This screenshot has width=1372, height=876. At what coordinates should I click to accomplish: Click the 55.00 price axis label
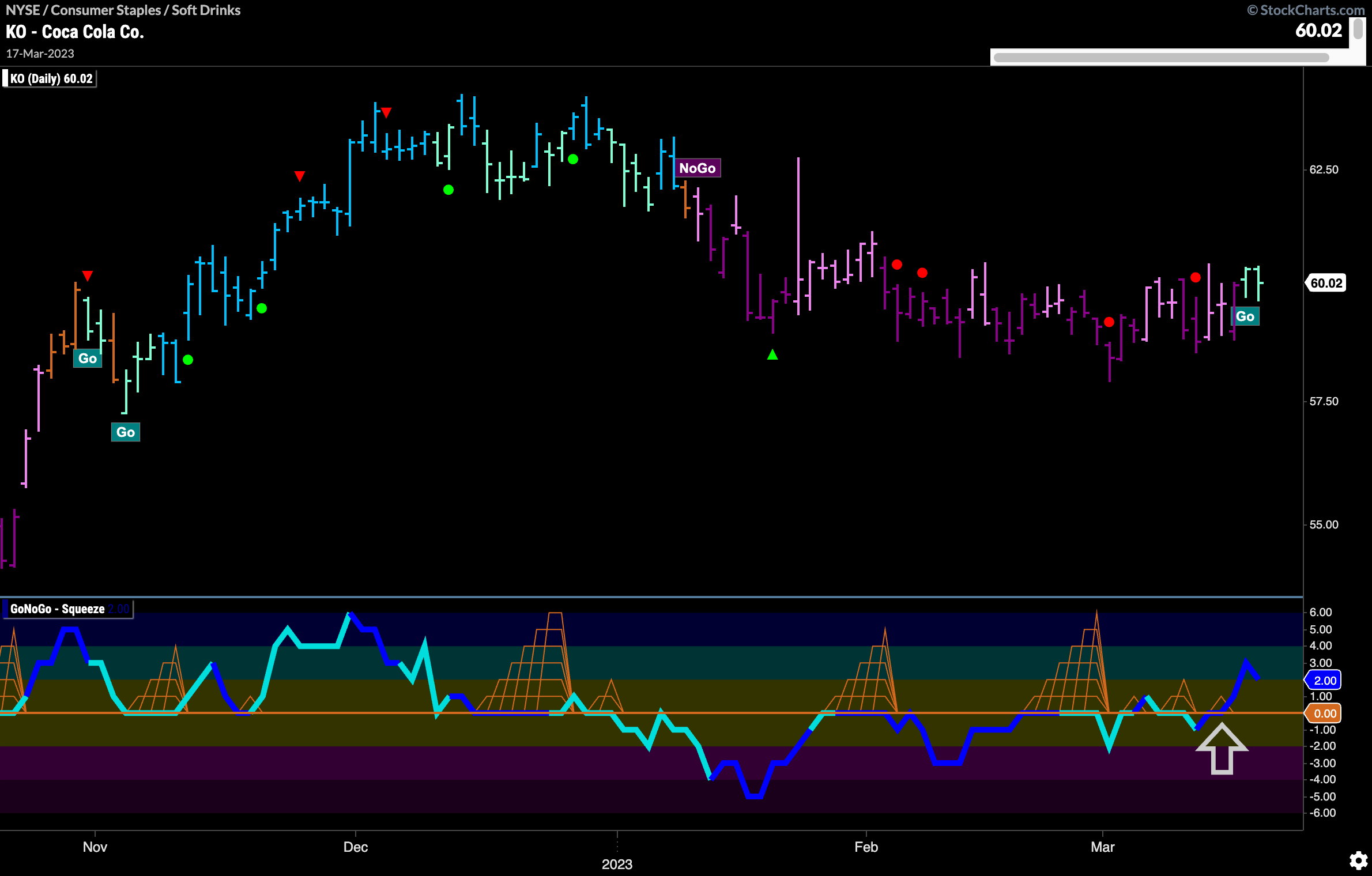click(x=1324, y=524)
